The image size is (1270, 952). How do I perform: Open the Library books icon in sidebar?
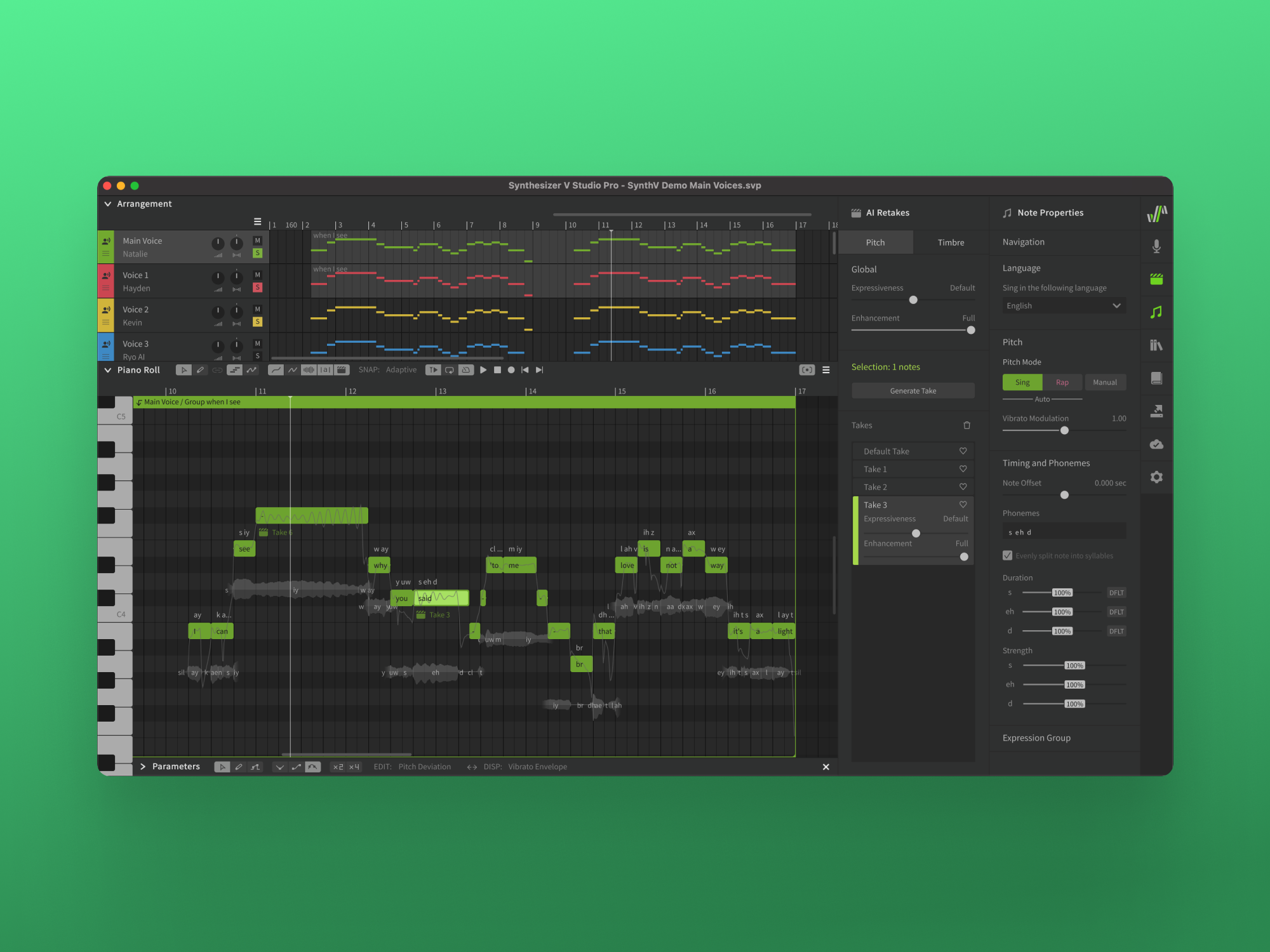click(x=1156, y=345)
